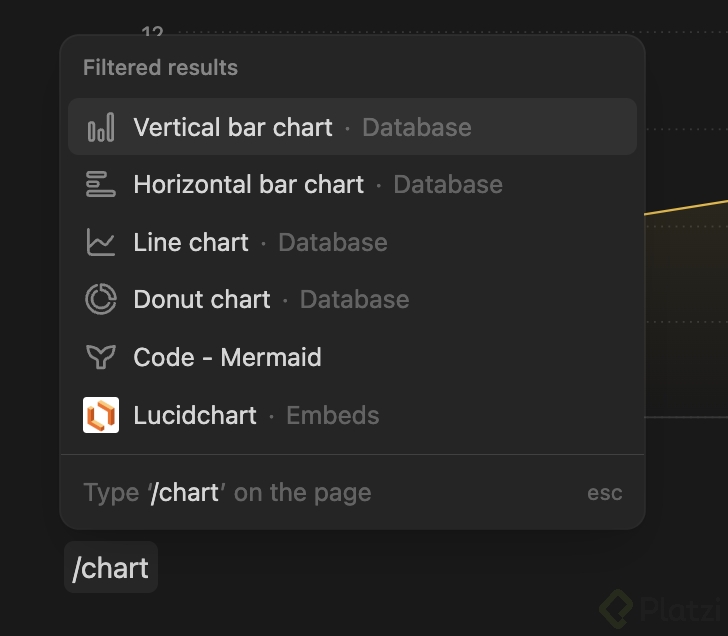Click the /chart slash command text field

[111, 568]
